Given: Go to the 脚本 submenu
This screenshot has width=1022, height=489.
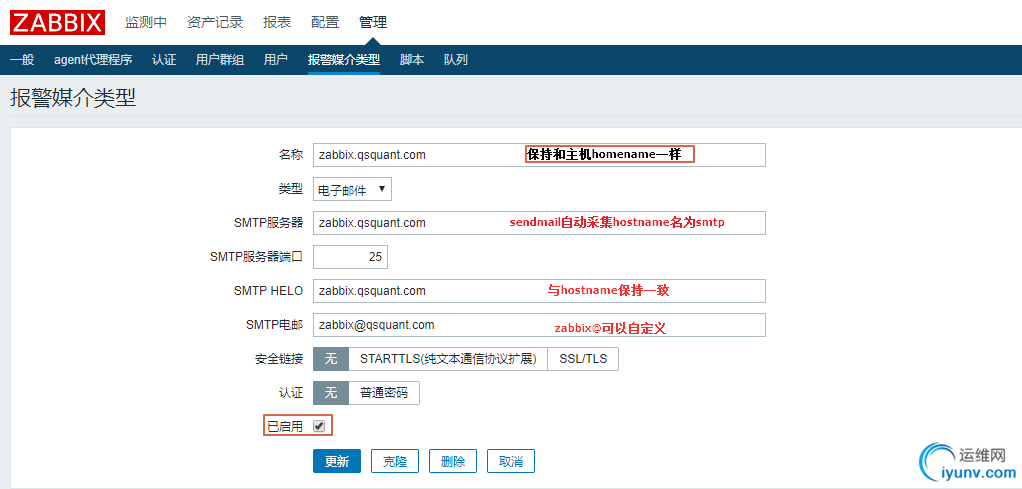Looking at the screenshot, I should pyautogui.click(x=412, y=60).
